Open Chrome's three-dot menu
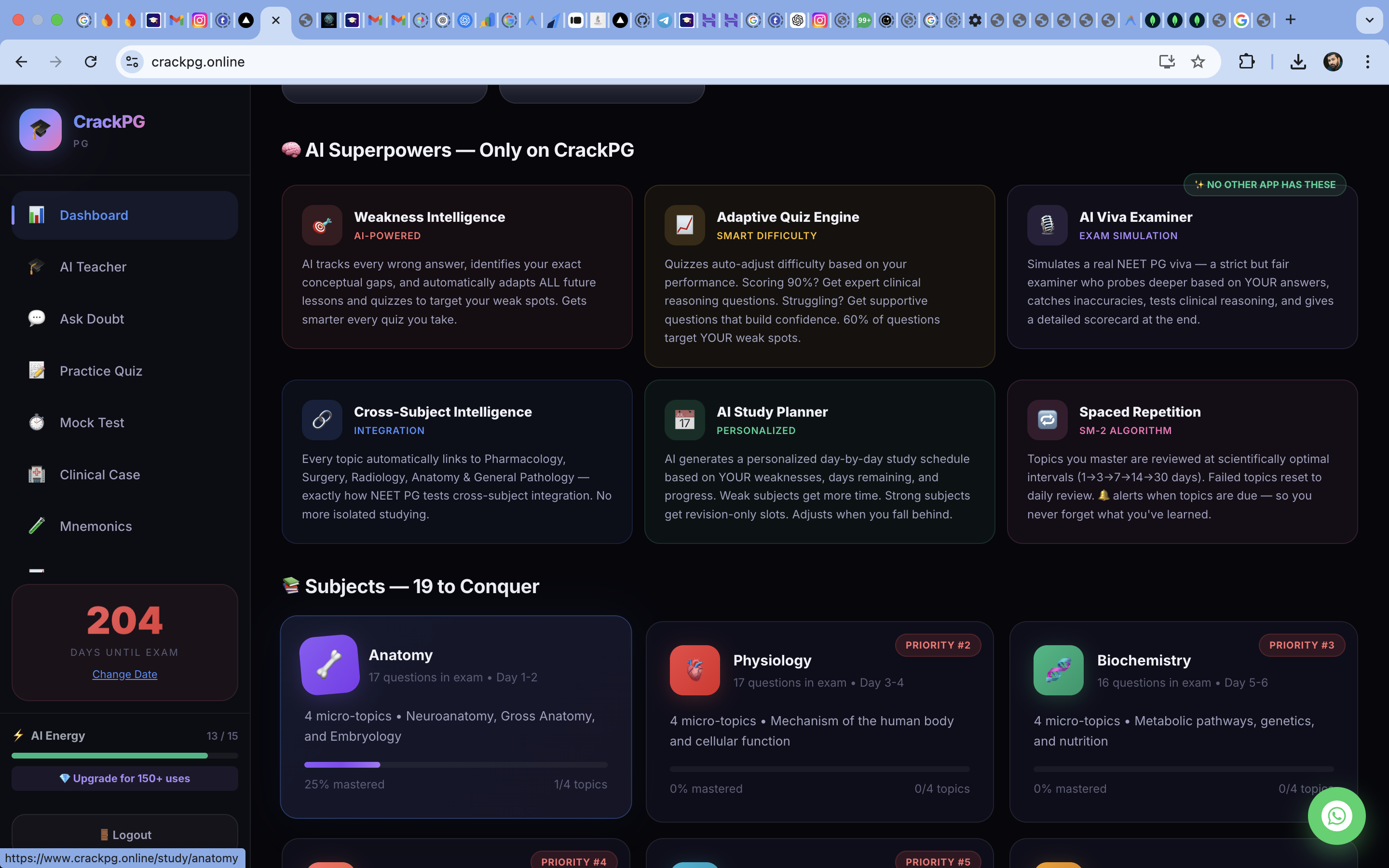1389x868 pixels. click(1368, 61)
